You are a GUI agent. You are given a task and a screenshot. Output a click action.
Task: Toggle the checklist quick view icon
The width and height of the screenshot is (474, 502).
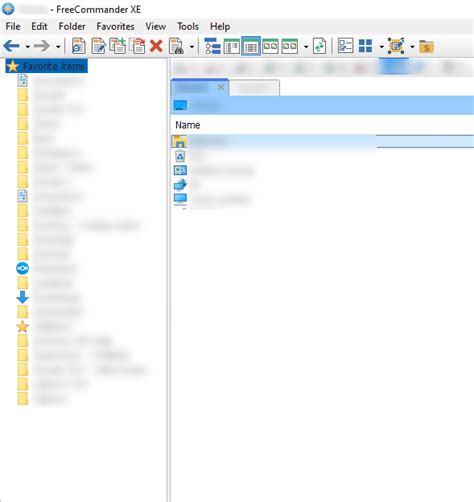point(345,46)
